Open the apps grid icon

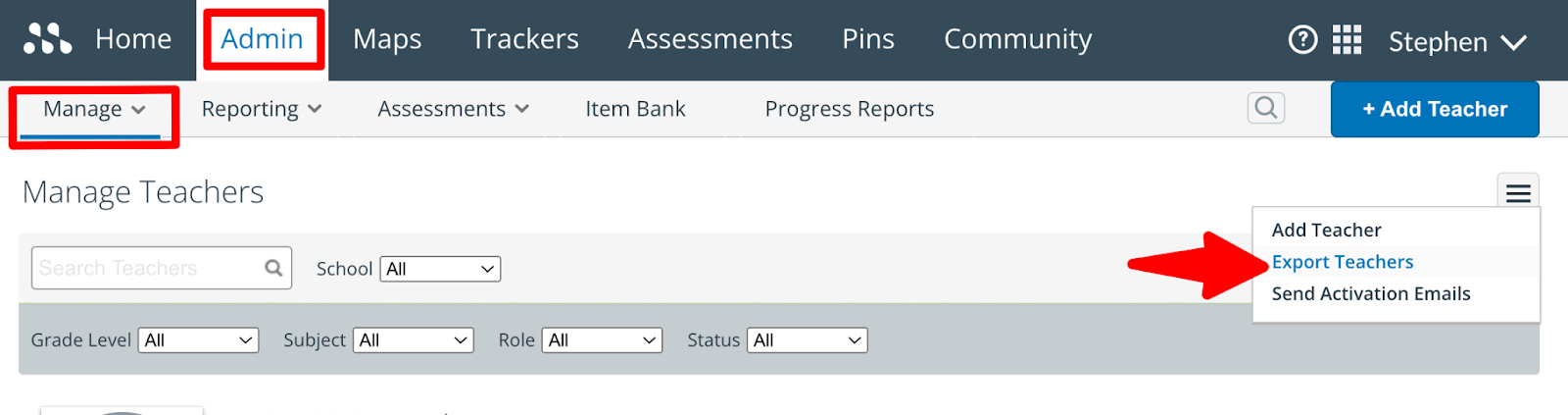click(1347, 40)
